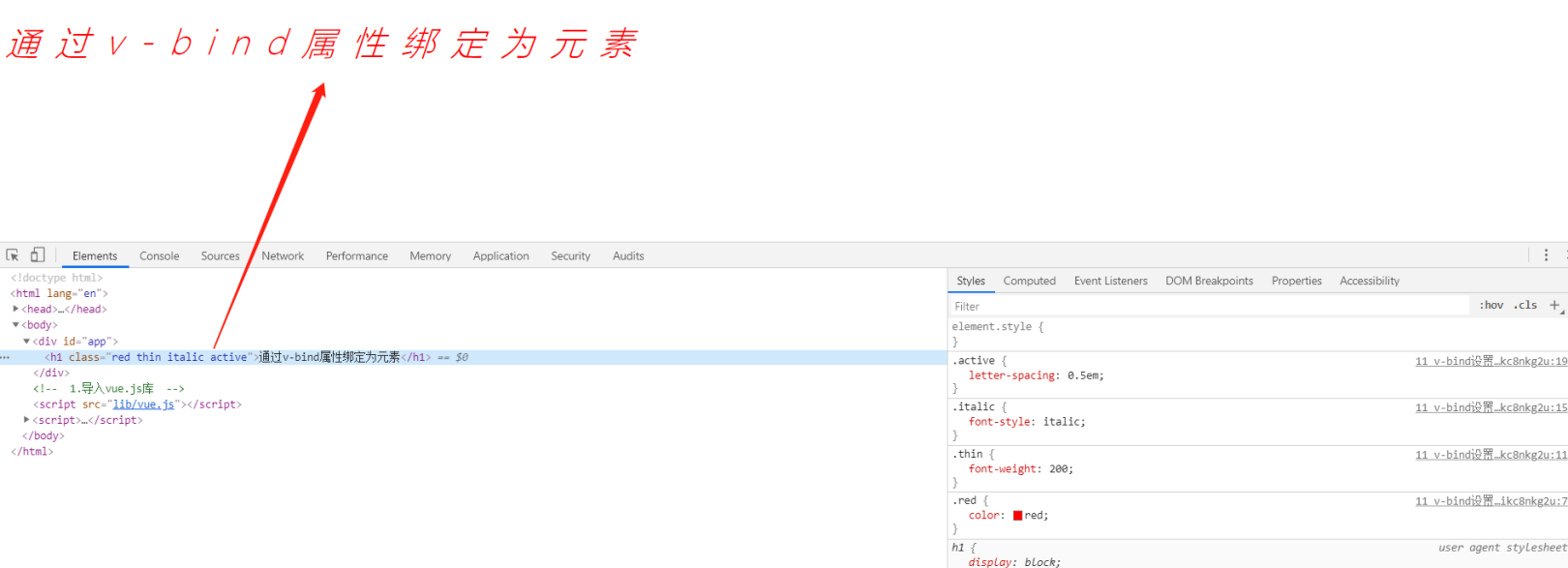The width and height of the screenshot is (1568, 568).
Task: Switch to the Properties sidebar tab
Action: (x=1297, y=281)
